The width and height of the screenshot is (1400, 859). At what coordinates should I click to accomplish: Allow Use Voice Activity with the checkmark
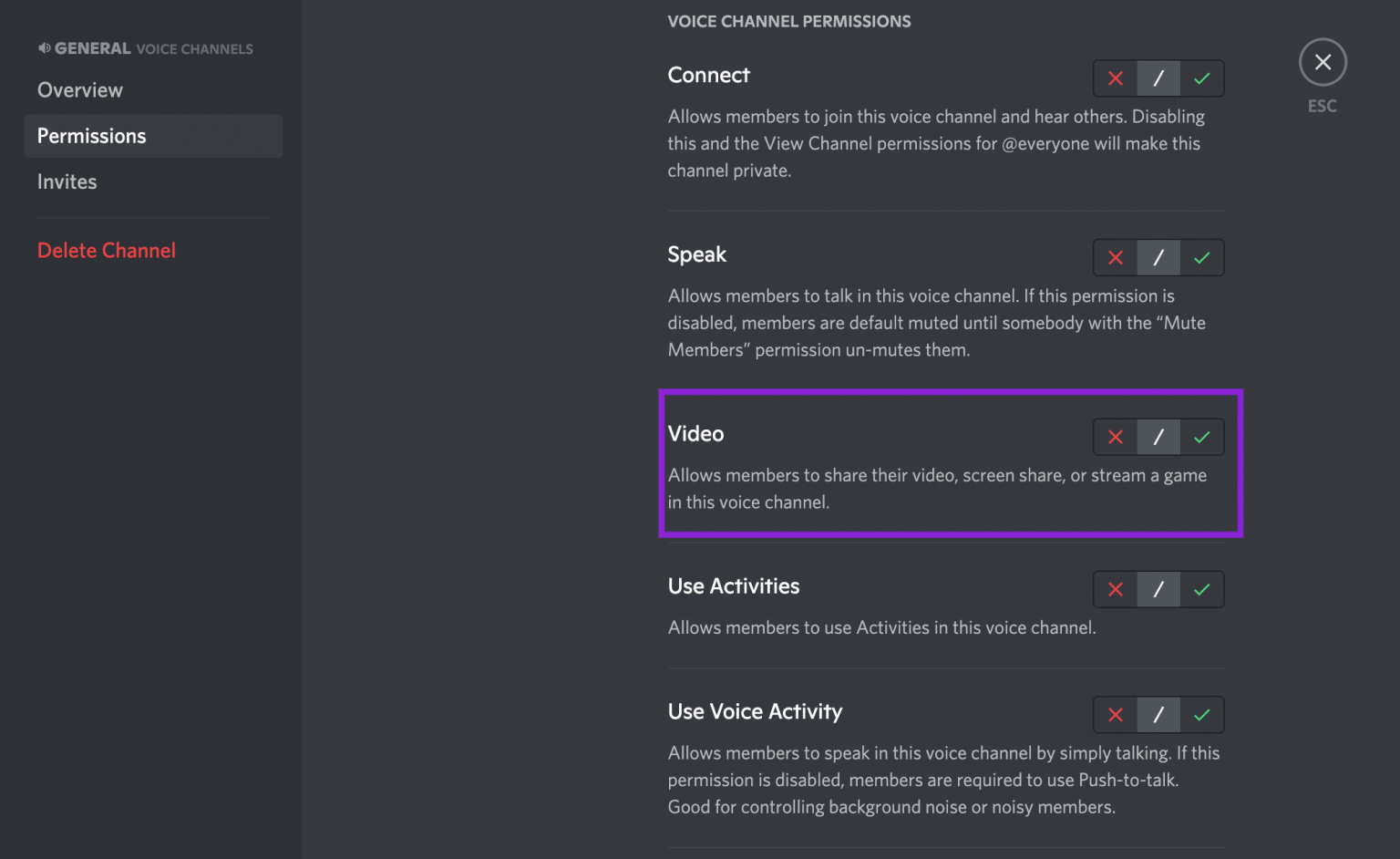click(1201, 715)
